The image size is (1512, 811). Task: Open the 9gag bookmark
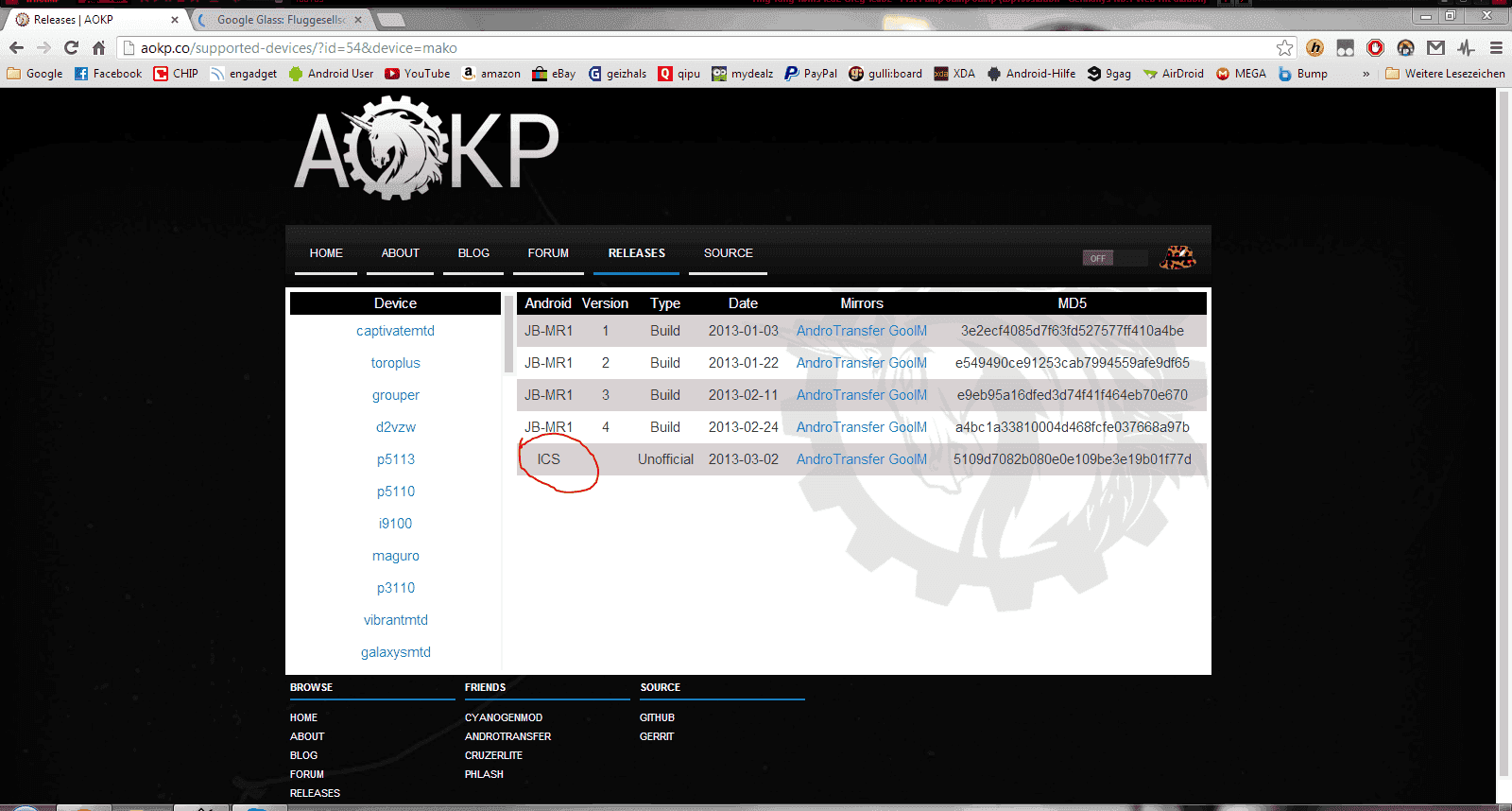[1109, 74]
